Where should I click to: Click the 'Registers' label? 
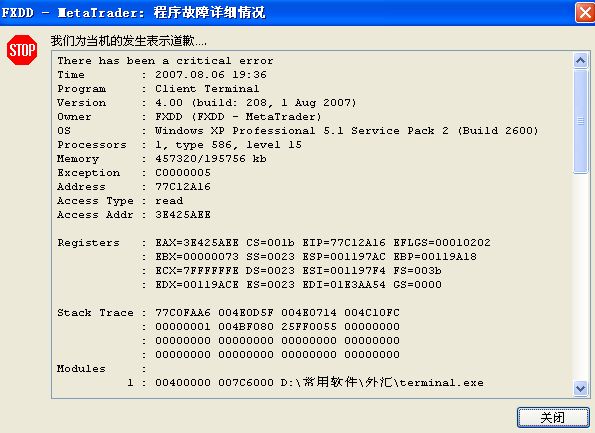88,242
